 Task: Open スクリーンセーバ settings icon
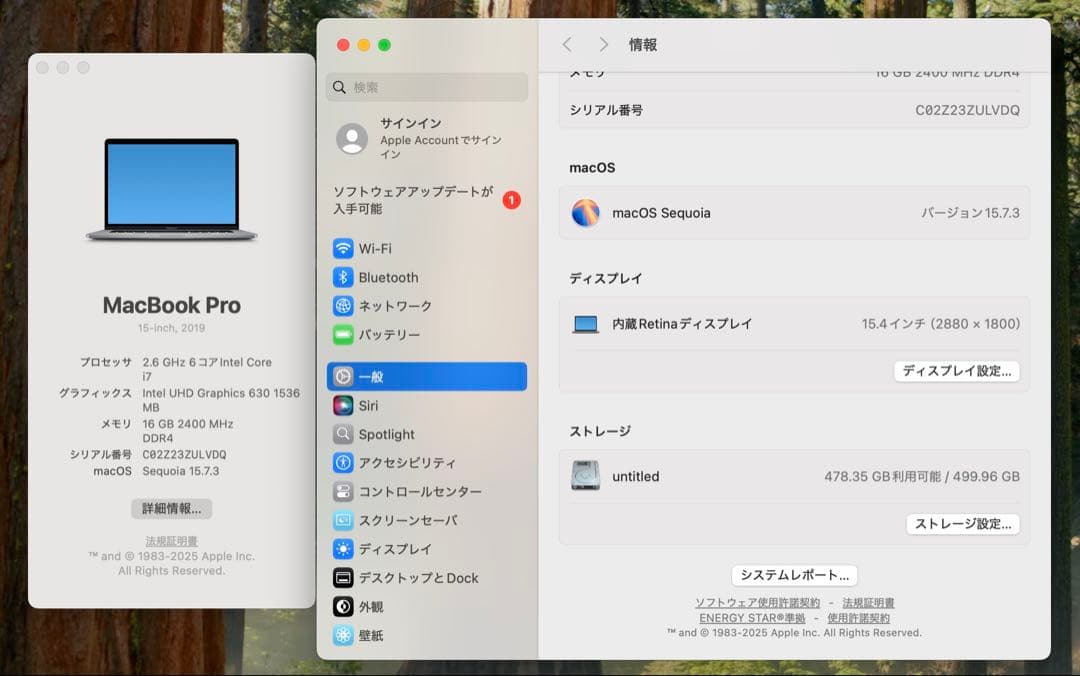[x=343, y=520]
